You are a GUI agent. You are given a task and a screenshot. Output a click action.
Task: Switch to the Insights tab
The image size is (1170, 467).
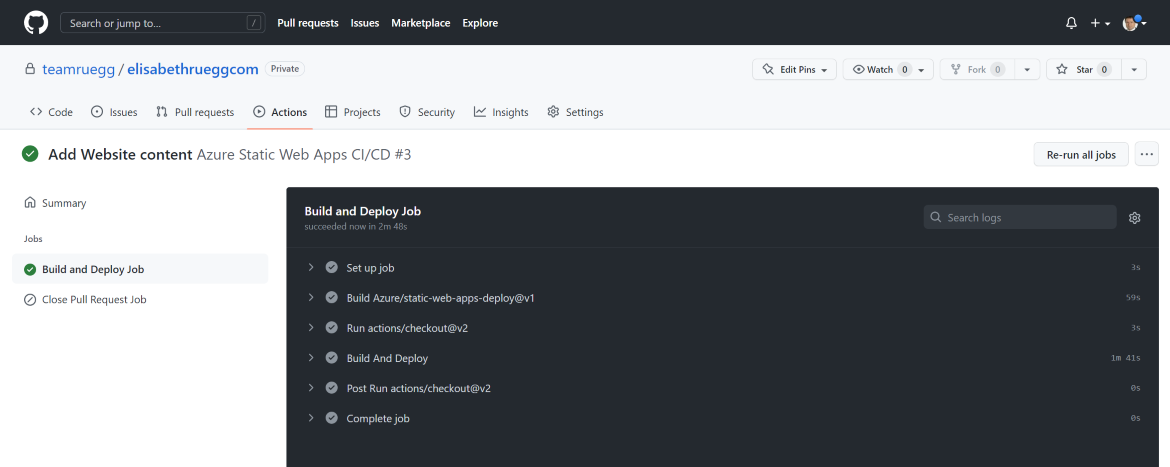click(501, 112)
